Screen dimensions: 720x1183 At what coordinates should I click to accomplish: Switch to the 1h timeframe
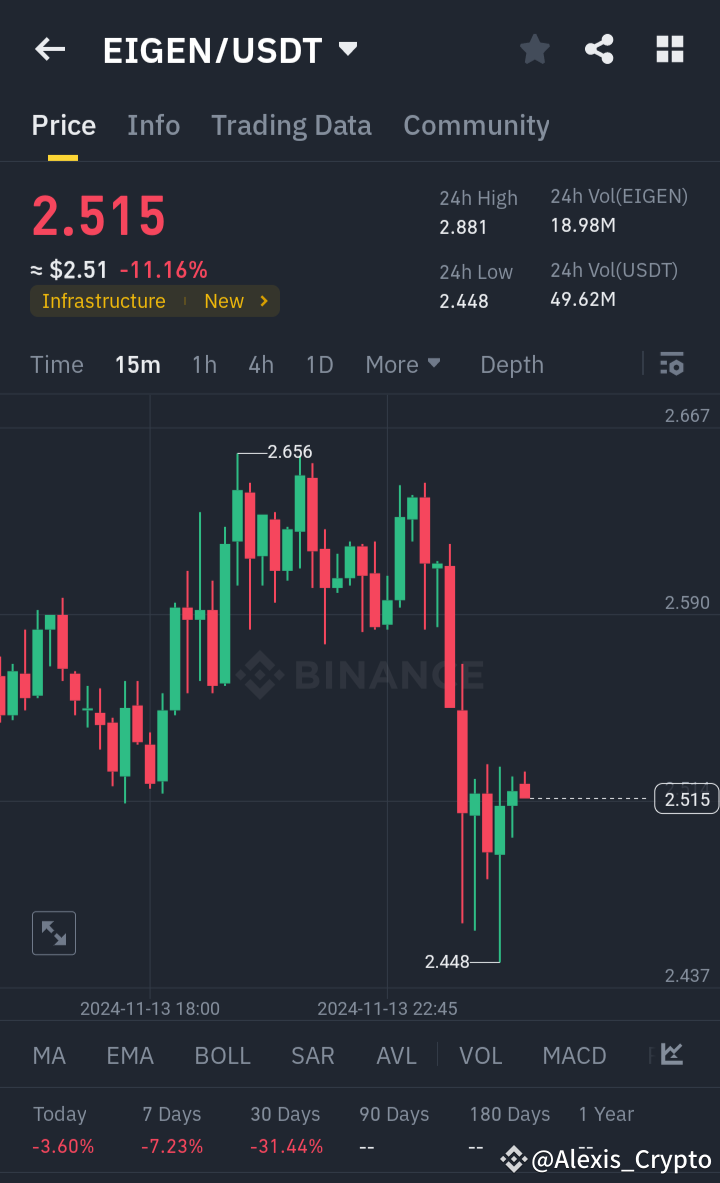(204, 364)
